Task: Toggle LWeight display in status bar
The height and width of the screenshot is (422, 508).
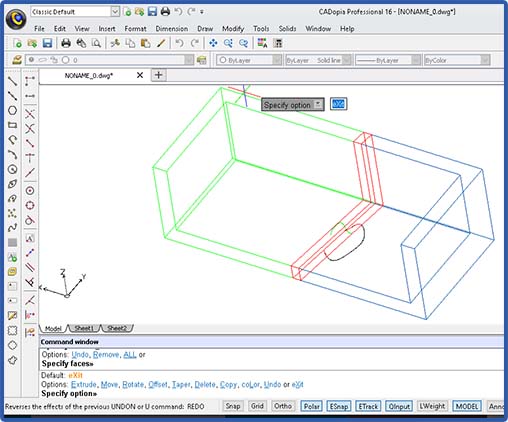Action: [x=432, y=406]
